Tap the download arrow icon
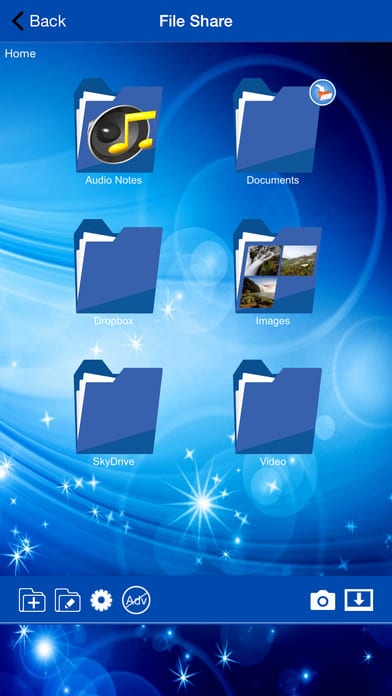 tap(359, 600)
